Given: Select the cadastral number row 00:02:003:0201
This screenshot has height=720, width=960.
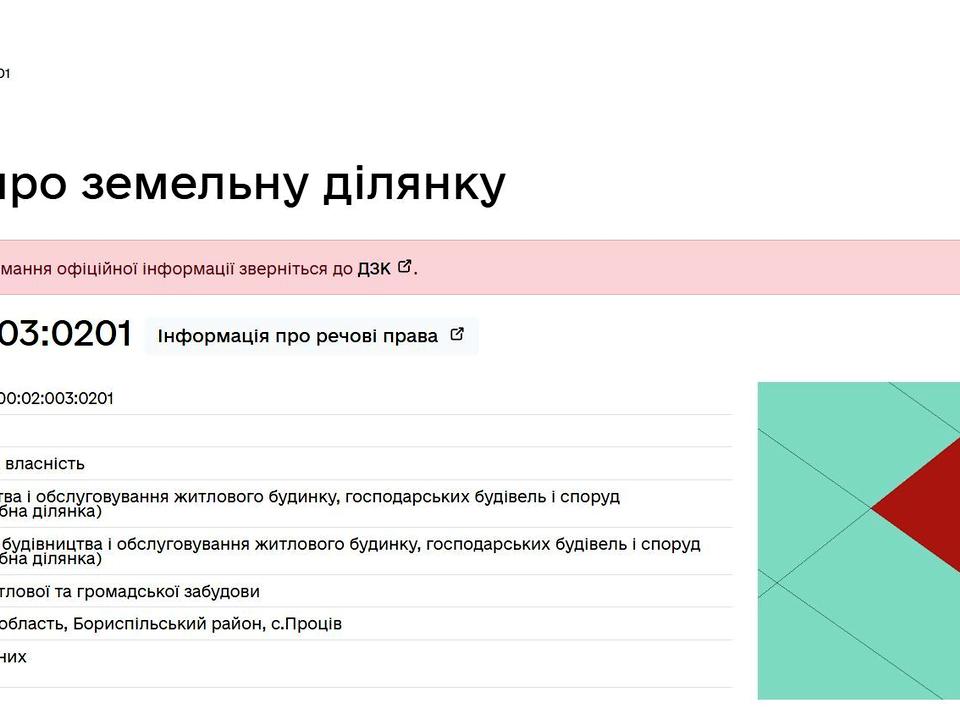Looking at the screenshot, I should point(57,398).
